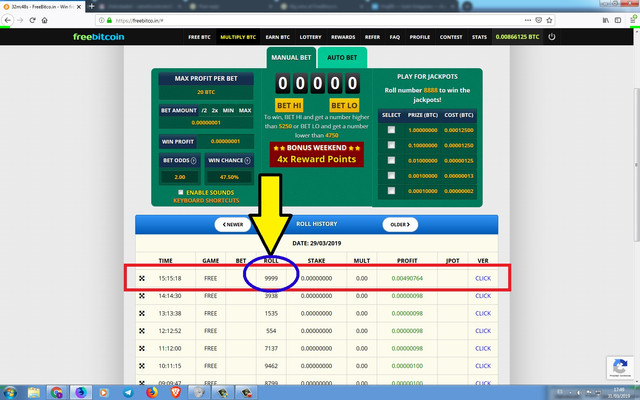This screenshot has width=640, height=400.
Task: Click the page vertical scrollbar
Action: [x=636, y=165]
